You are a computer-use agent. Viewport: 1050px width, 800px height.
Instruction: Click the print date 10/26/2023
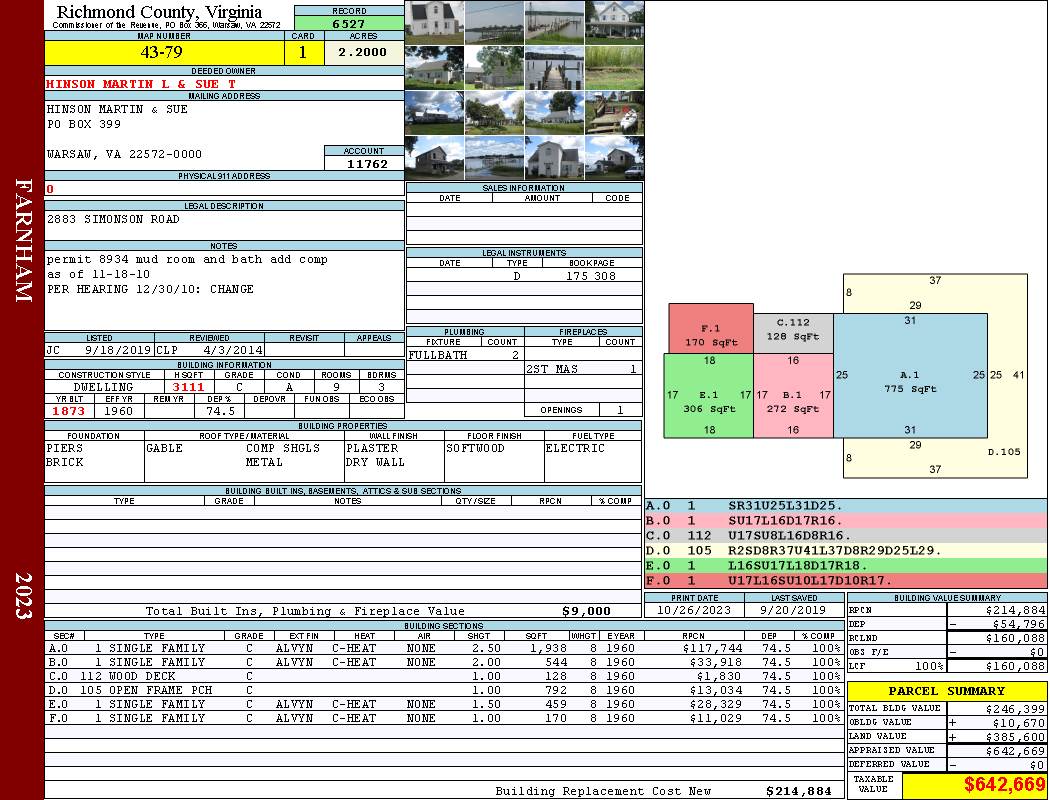point(694,611)
